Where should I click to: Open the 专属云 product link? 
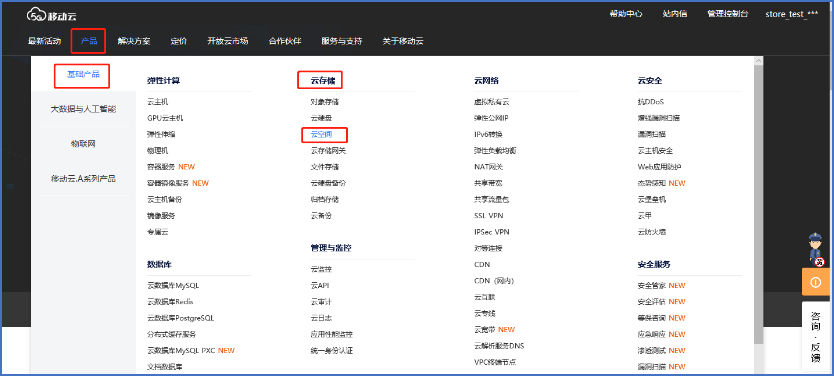tap(158, 232)
